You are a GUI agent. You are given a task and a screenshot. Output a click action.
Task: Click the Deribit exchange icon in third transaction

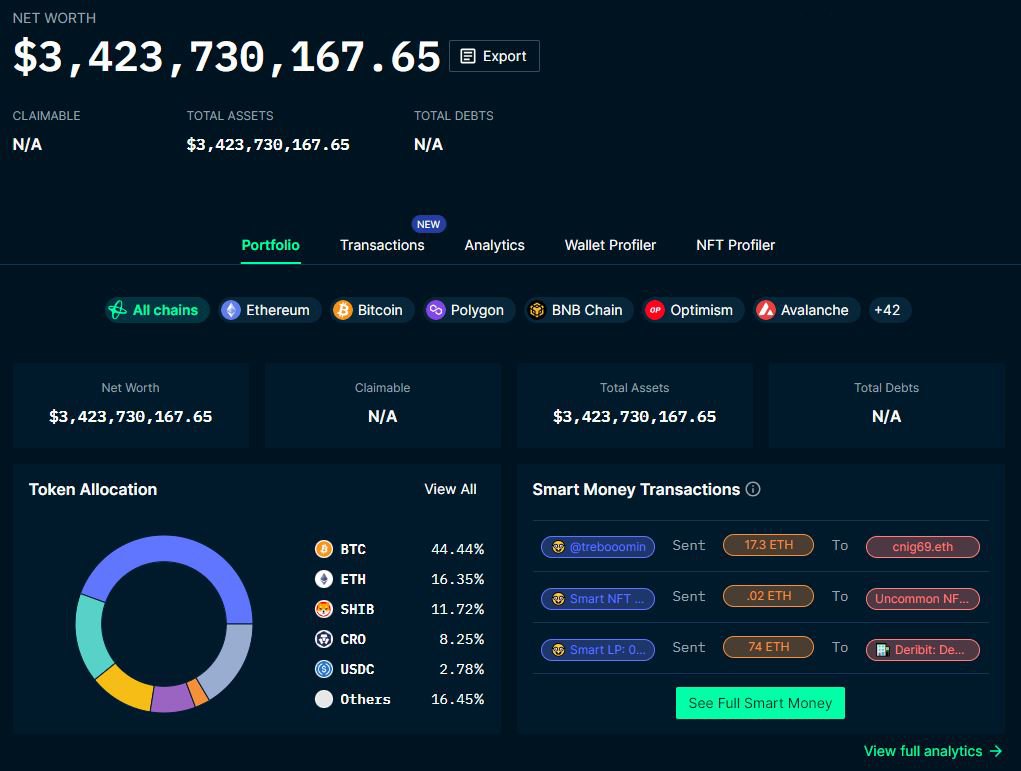pyautogui.click(x=883, y=649)
